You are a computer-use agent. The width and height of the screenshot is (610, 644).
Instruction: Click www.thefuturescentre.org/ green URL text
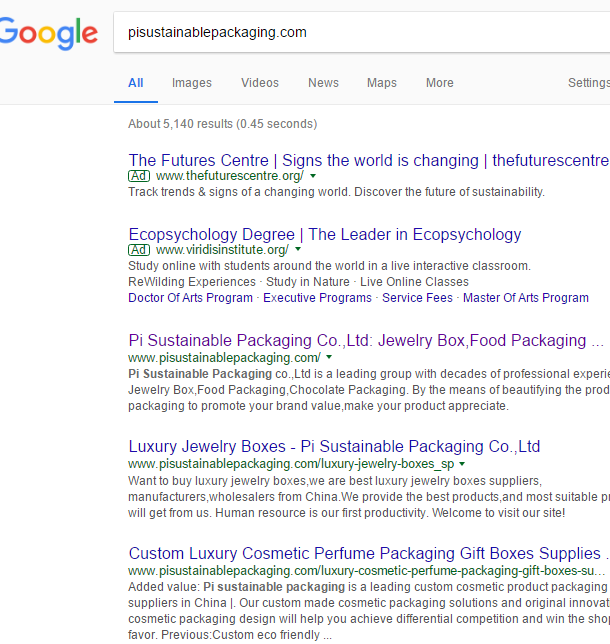click(230, 176)
